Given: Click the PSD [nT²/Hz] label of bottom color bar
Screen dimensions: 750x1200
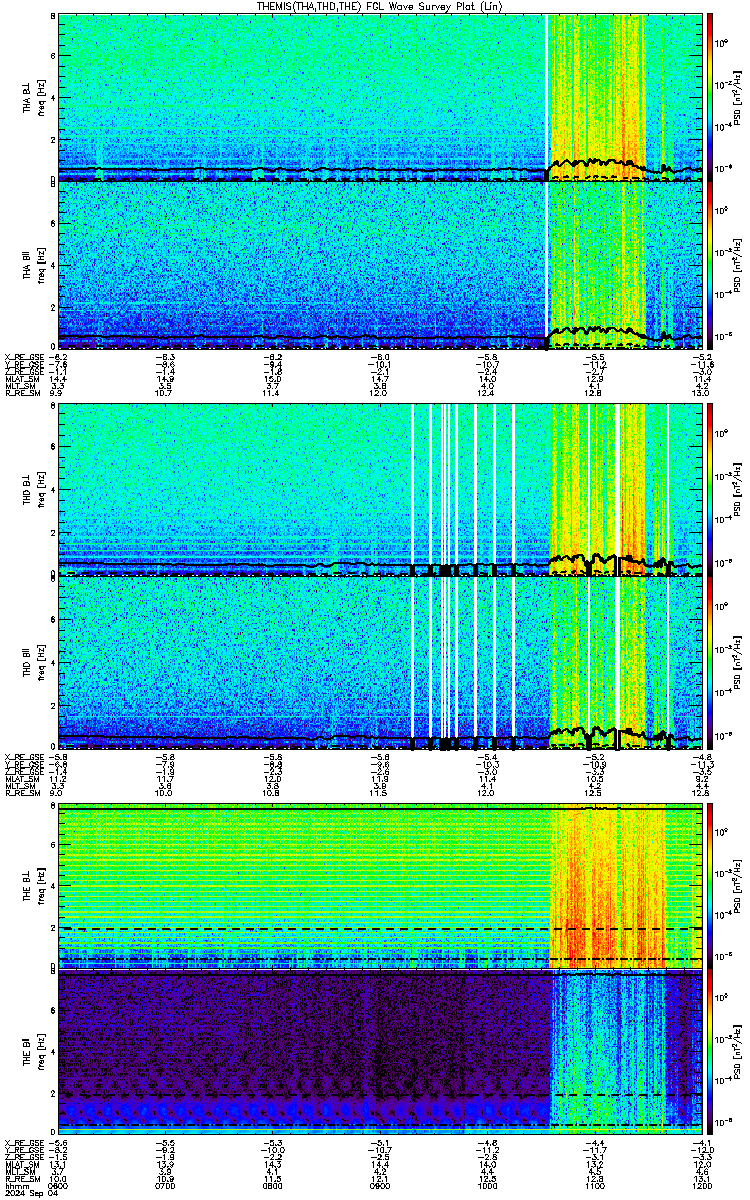Looking at the screenshot, I should (x=738, y=1052).
